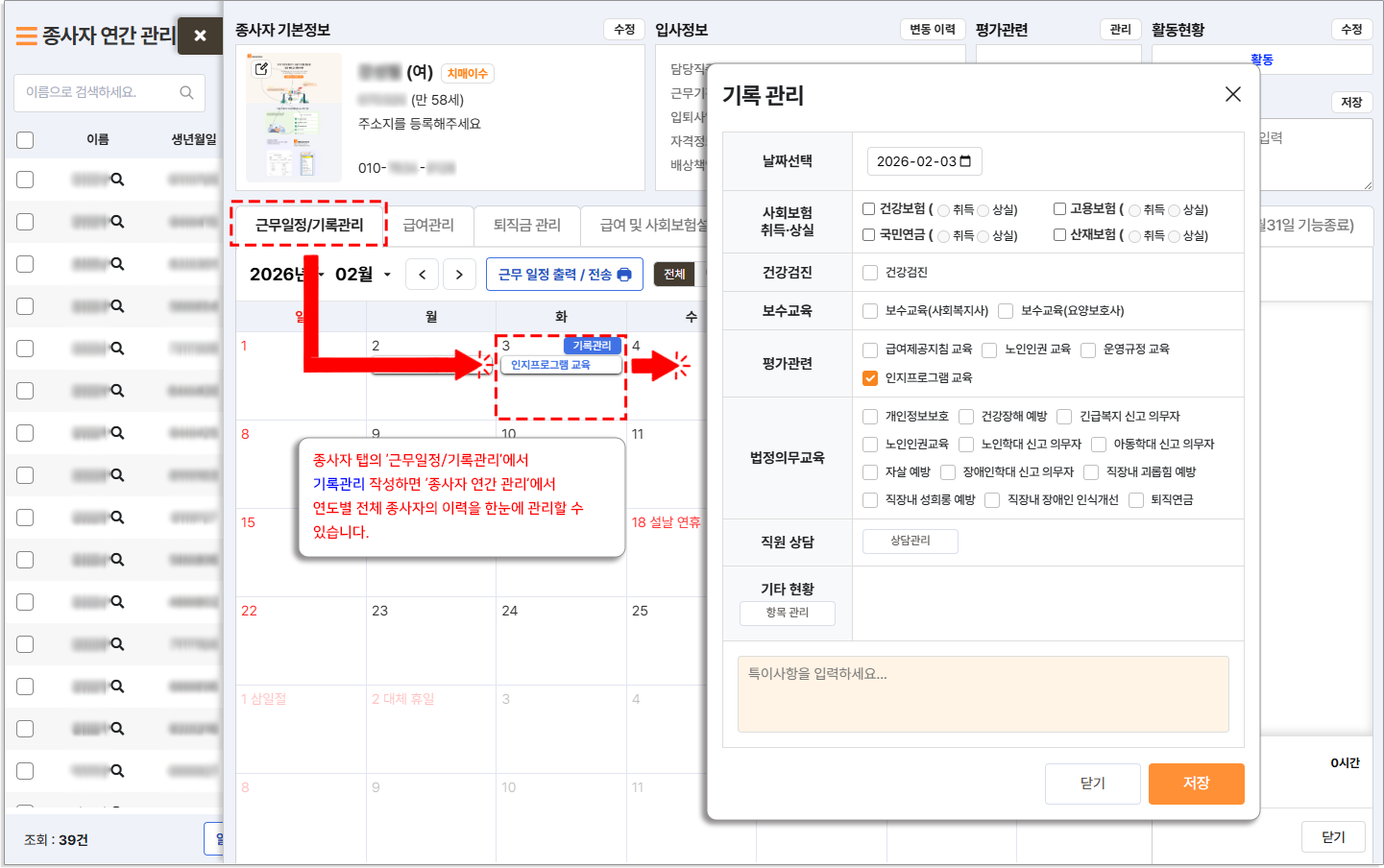The image size is (1384, 868).
Task: Open the date picker showing 2026-02-03
Action: click(965, 161)
